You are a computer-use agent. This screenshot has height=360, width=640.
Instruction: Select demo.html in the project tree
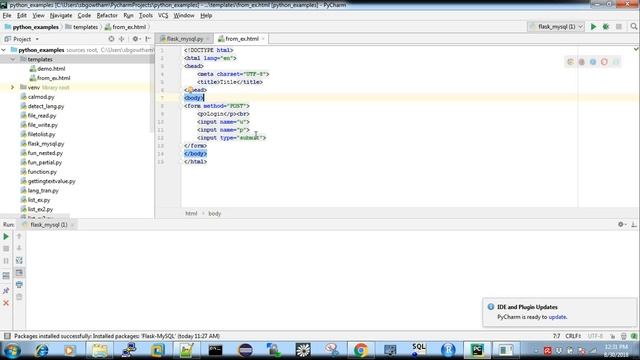point(51,69)
